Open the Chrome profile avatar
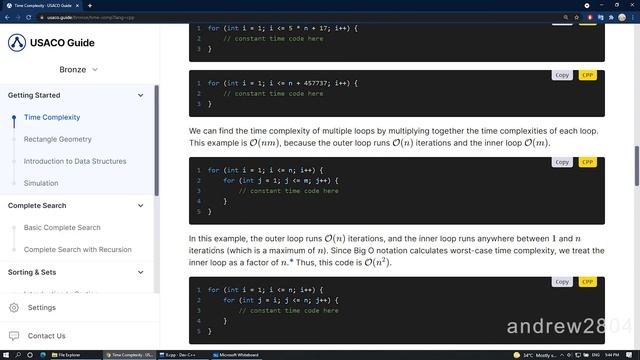Screen dimensions: 640x360 point(622,18)
